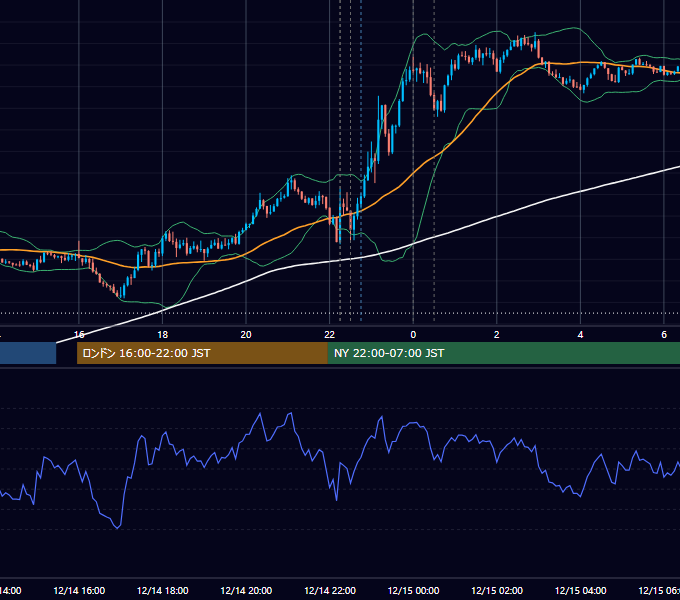Click the 12/15 00:00 date label

pos(413,590)
